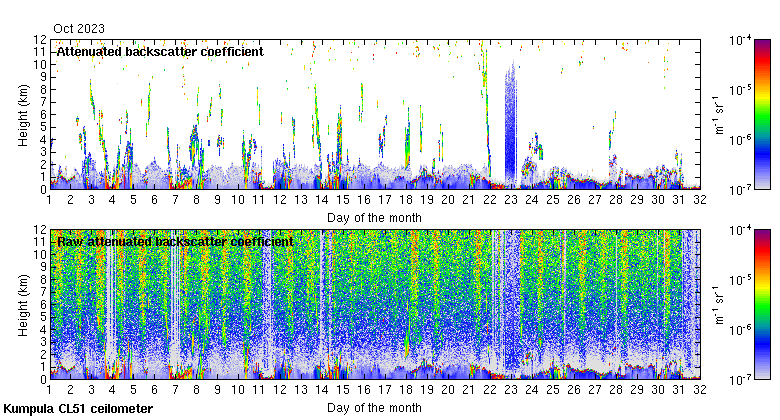This screenshot has width=780, height=420.
Task: Click the 0 km height tick on upper plot
Action: point(43,190)
